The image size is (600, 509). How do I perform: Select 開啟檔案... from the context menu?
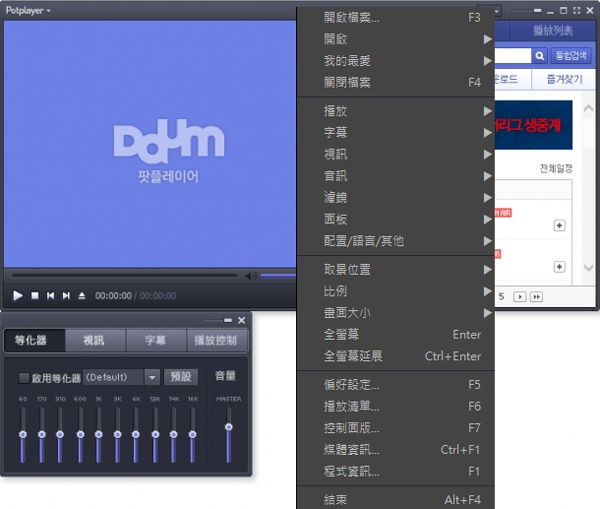tap(396, 18)
